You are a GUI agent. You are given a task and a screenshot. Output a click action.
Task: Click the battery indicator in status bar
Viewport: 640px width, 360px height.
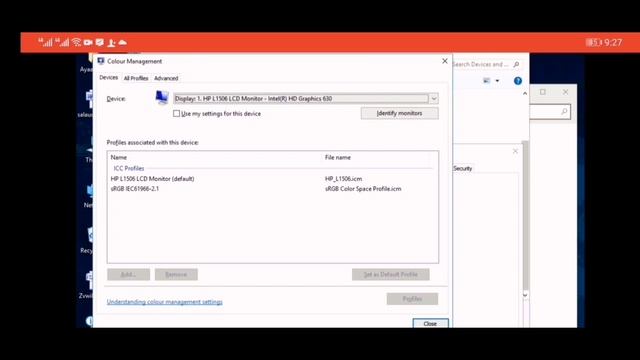pos(594,42)
